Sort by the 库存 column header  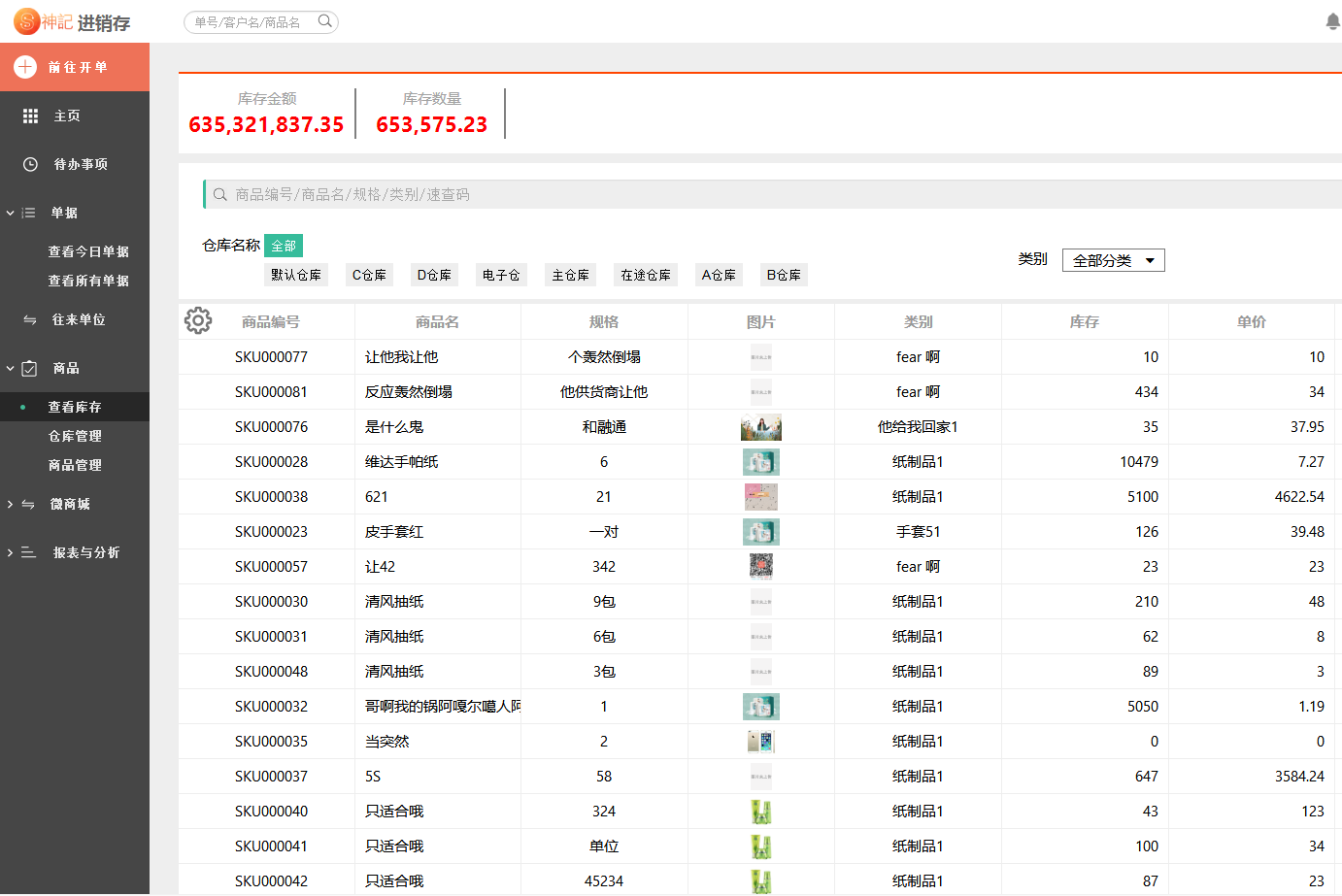pyautogui.click(x=1084, y=321)
